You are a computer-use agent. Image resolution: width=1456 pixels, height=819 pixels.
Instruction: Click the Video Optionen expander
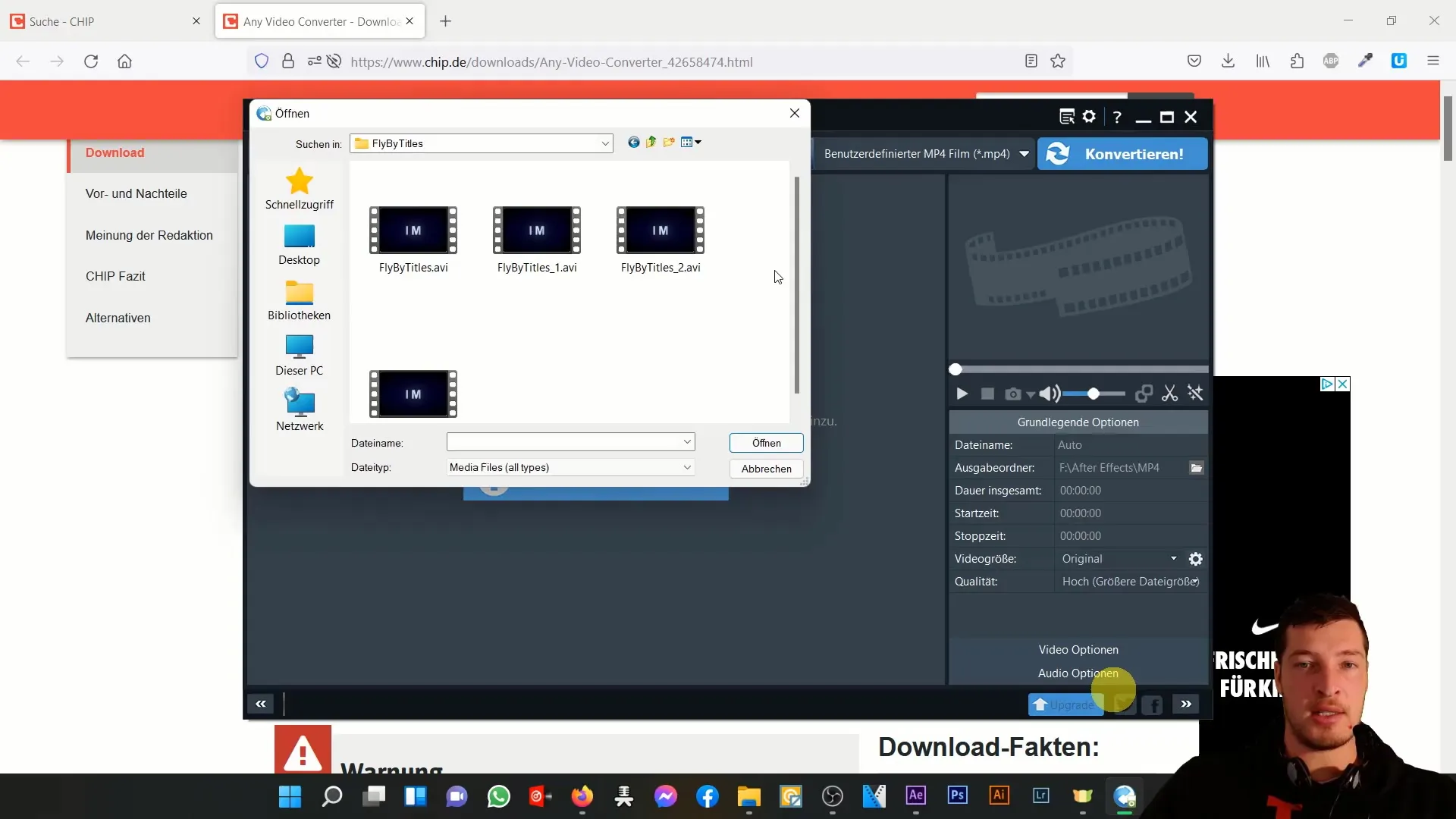[x=1078, y=649]
